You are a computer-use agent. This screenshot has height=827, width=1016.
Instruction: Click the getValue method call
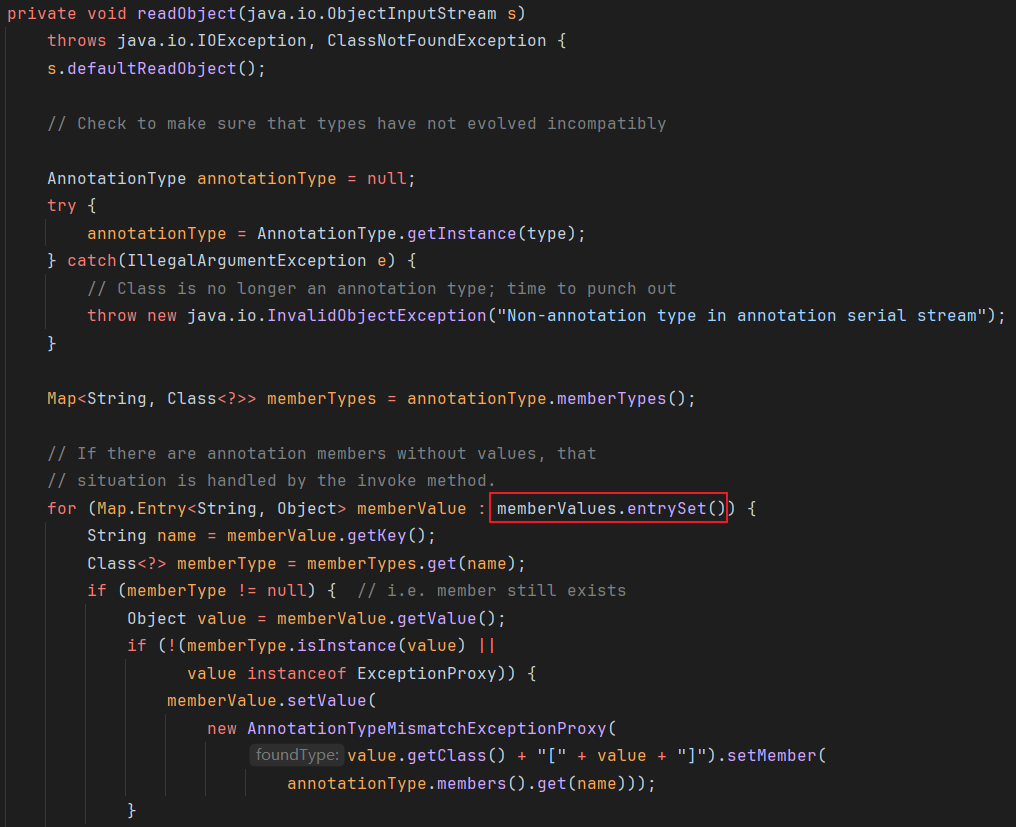point(456,618)
